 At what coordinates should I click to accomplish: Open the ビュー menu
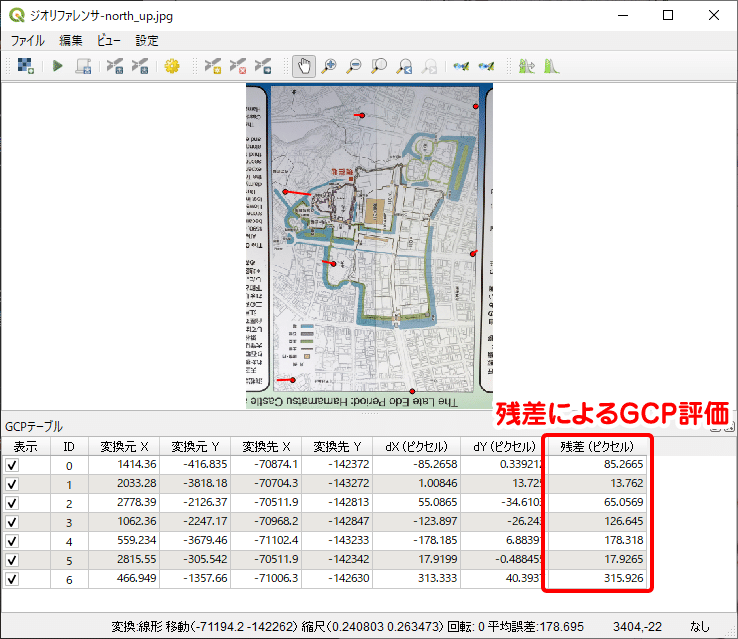coord(109,40)
